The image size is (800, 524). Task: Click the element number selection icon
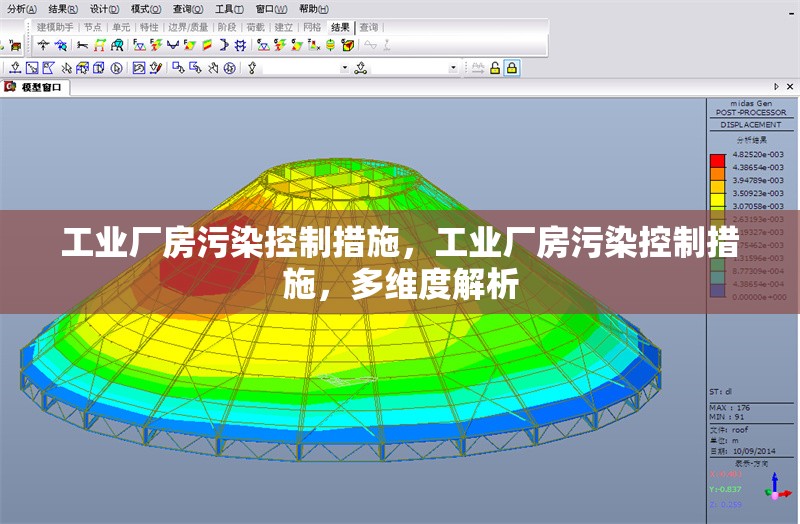click(x=361, y=68)
